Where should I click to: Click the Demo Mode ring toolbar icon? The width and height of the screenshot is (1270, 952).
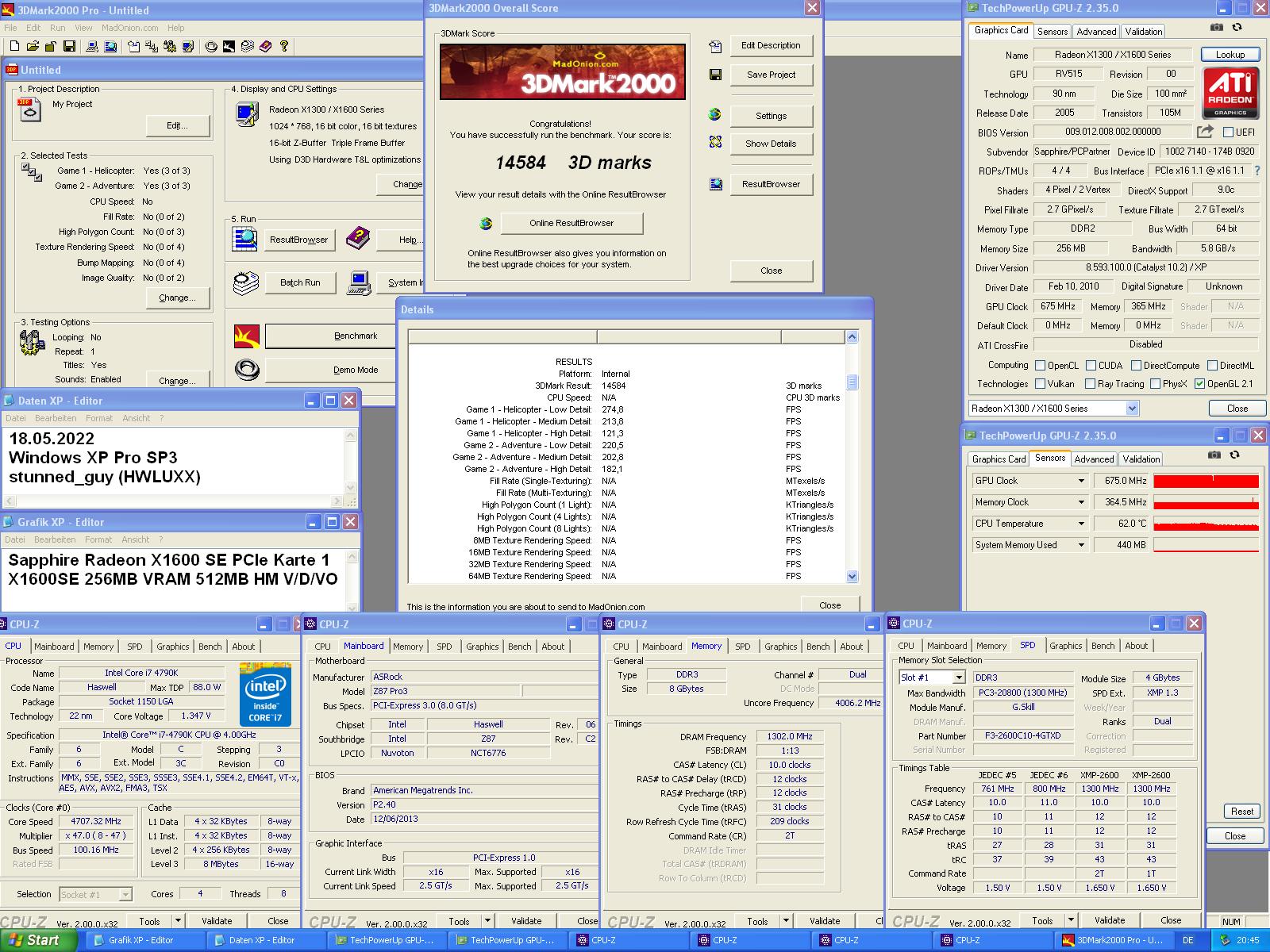coord(211,47)
